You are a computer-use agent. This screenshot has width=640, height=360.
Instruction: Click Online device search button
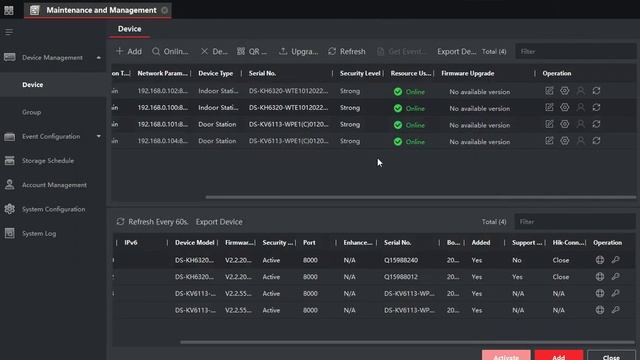170,51
